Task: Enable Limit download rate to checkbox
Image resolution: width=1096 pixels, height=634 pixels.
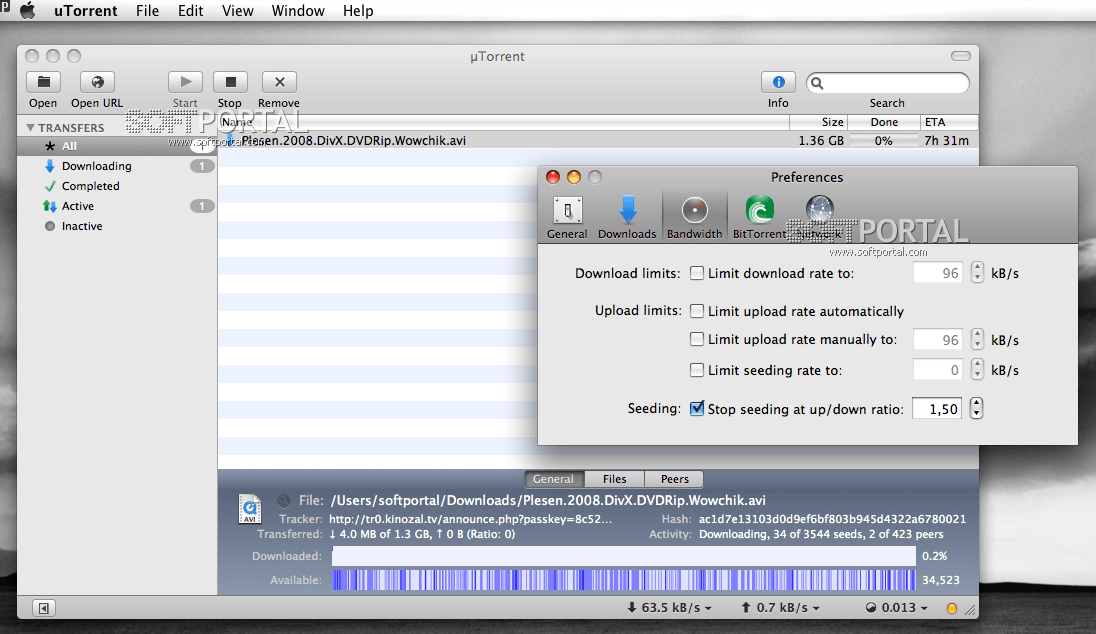Action: (x=697, y=273)
